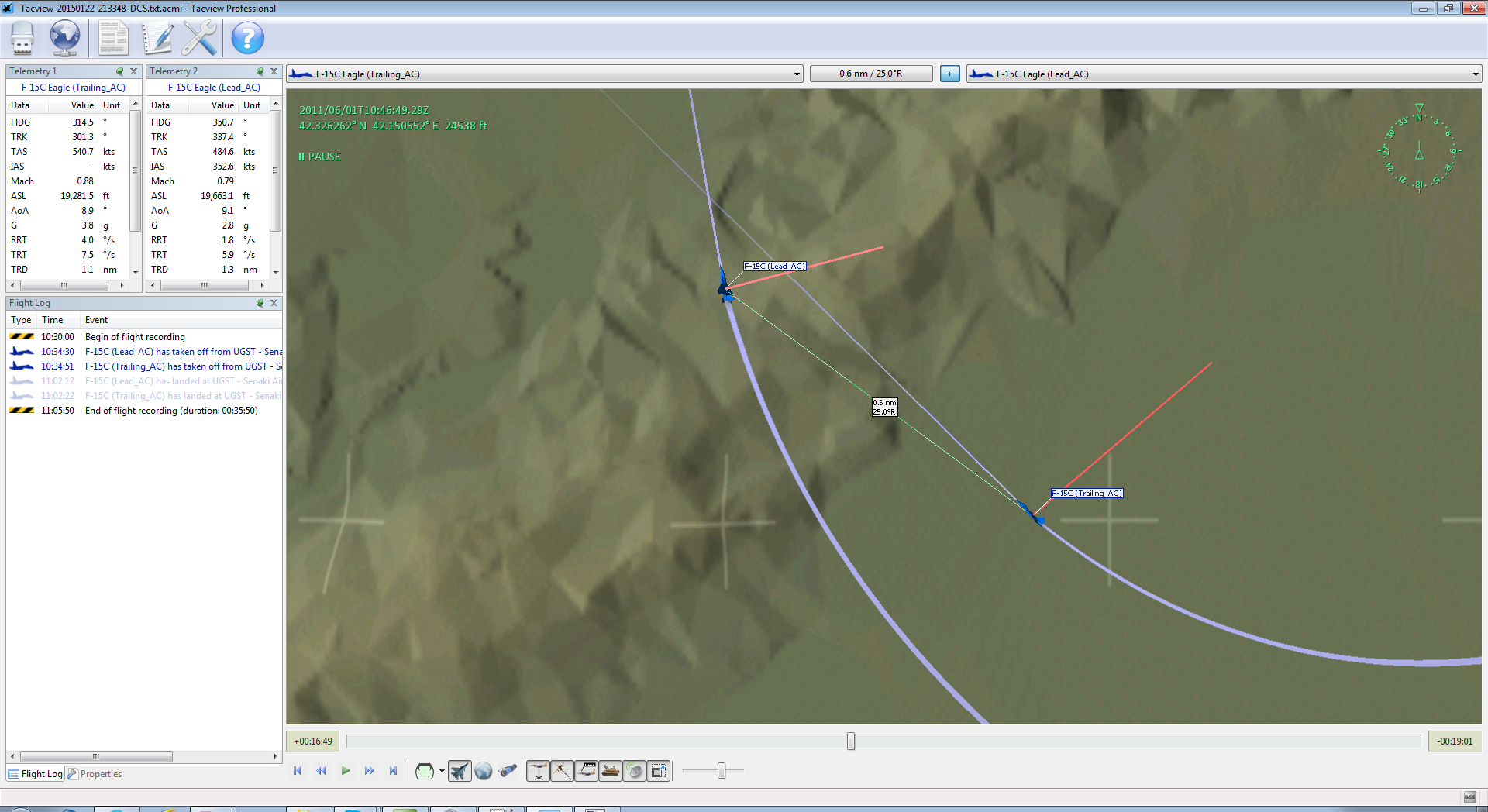Viewport: 1488px width, 812px height.
Task: Click Telemetry 1 Mach value 0.88
Action: coord(85,181)
